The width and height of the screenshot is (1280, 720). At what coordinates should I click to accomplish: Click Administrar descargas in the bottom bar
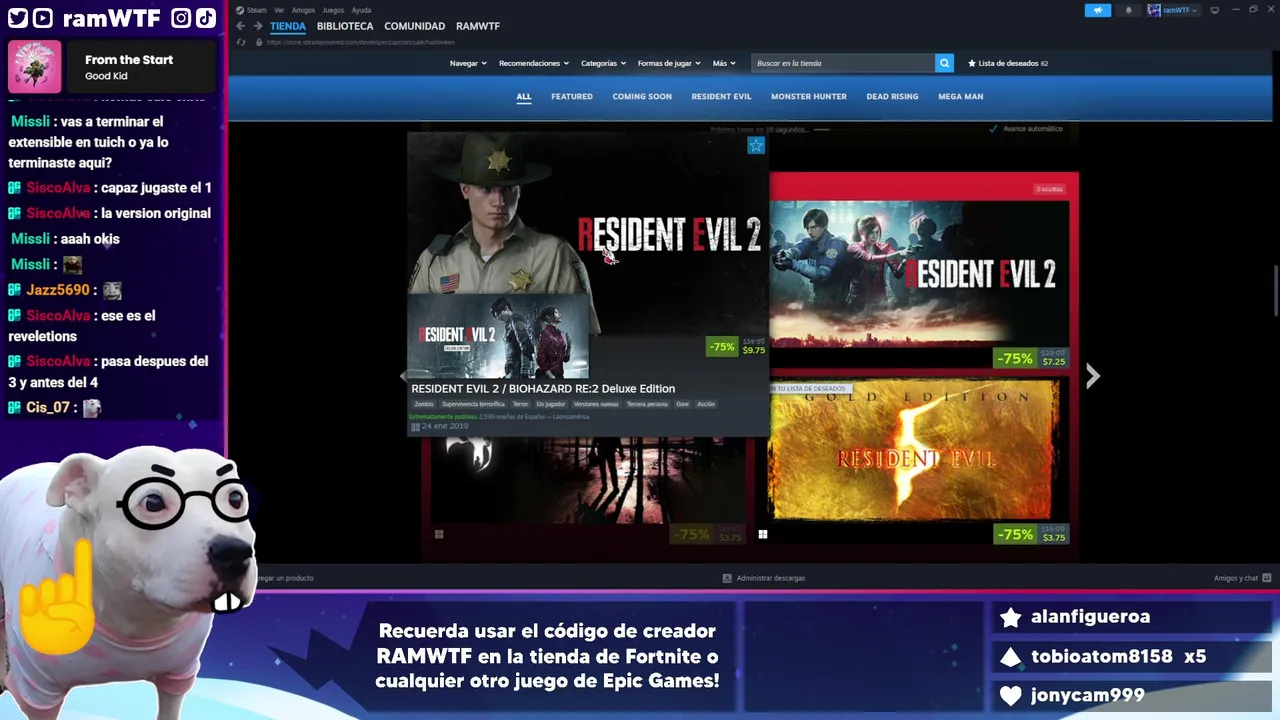771,578
